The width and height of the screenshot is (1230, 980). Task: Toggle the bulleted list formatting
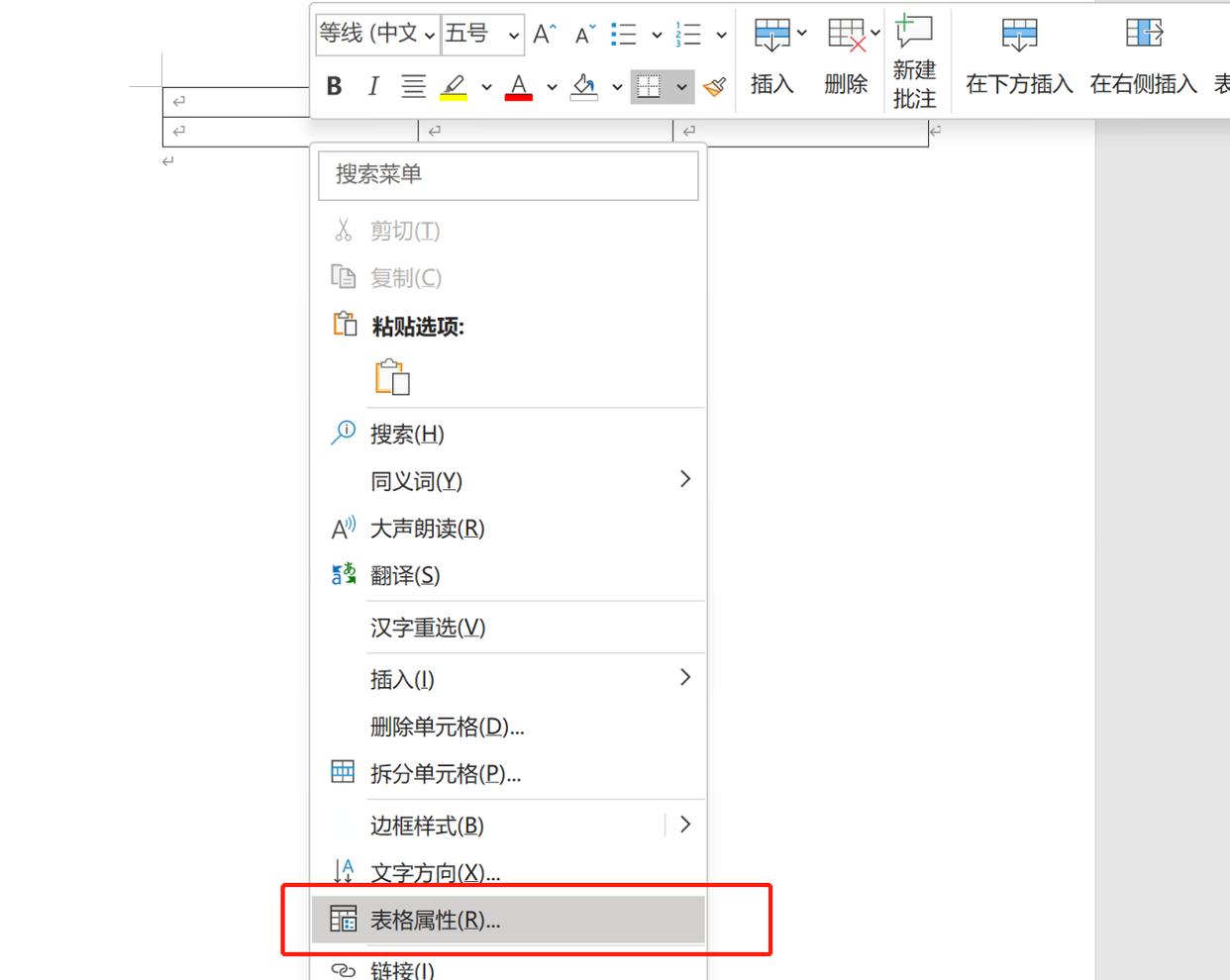625,33
